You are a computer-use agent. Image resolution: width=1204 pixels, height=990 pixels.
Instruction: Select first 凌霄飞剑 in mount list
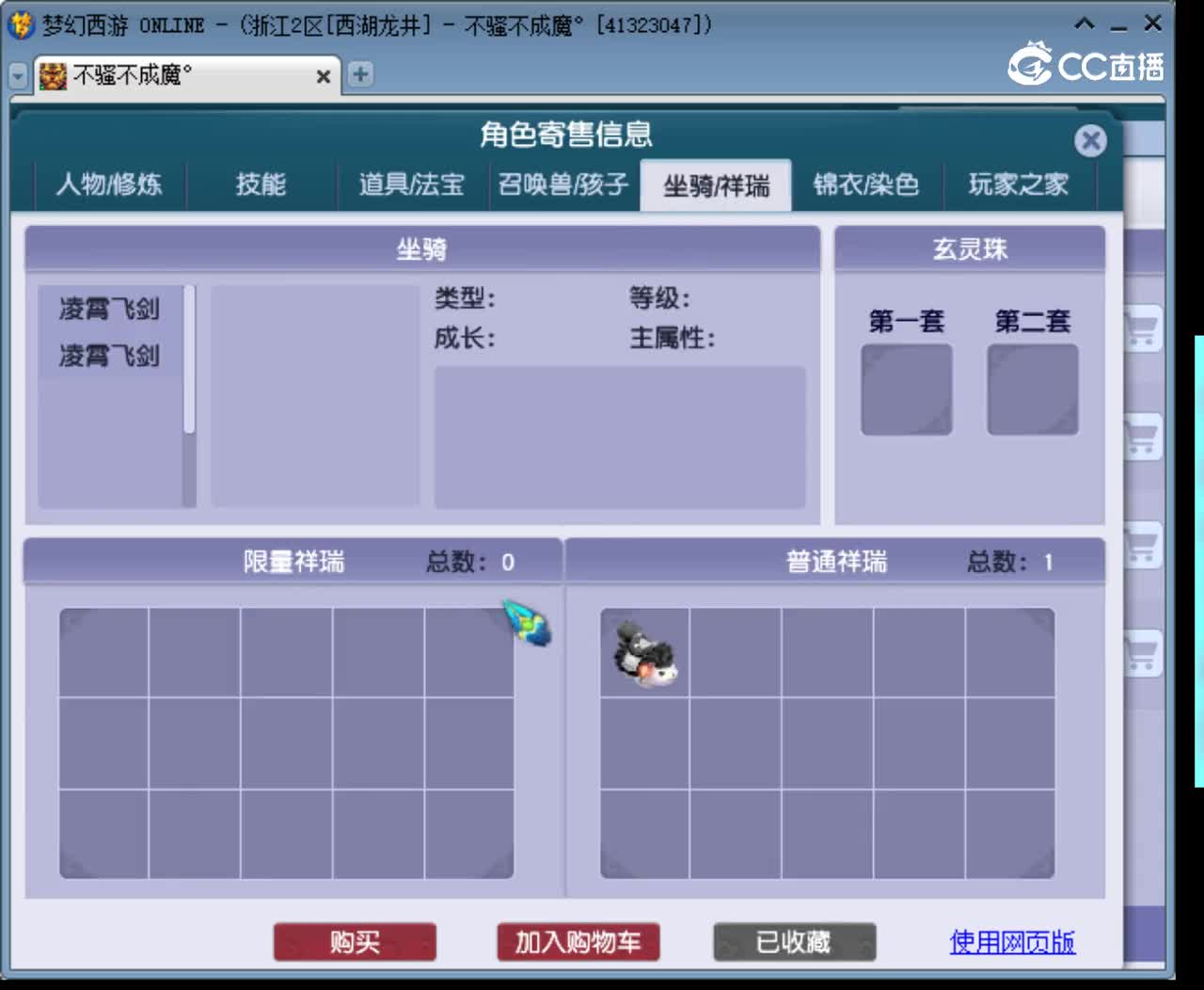(109, 309)
